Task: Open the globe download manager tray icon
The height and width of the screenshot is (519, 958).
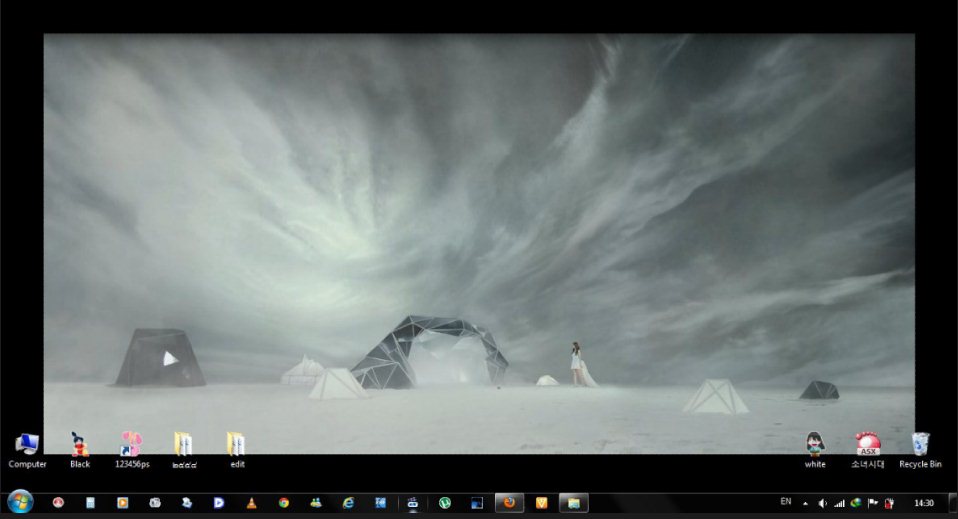Action: click(856, 503)
